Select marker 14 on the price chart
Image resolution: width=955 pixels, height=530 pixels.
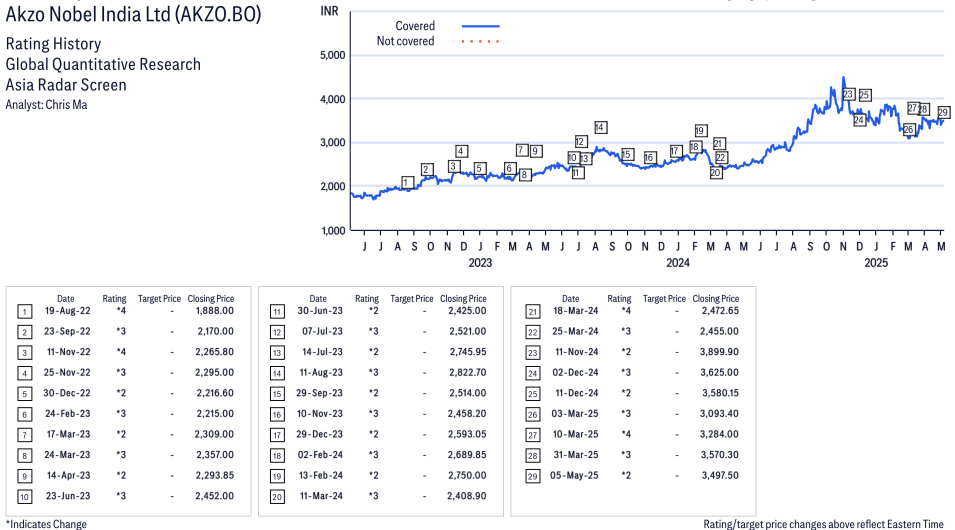point(601,127)
